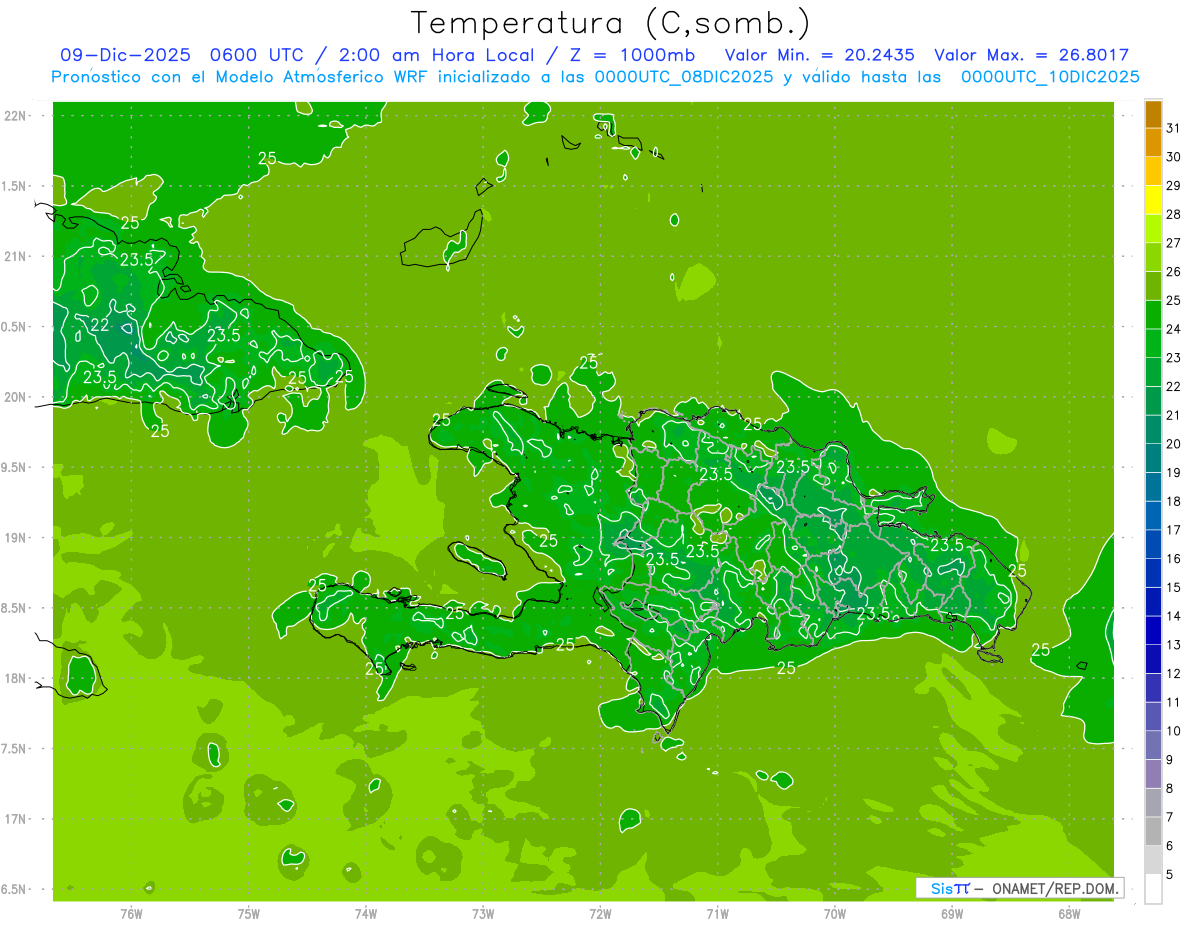Click the '2:00 am Hora Local' text

[437, 55]
